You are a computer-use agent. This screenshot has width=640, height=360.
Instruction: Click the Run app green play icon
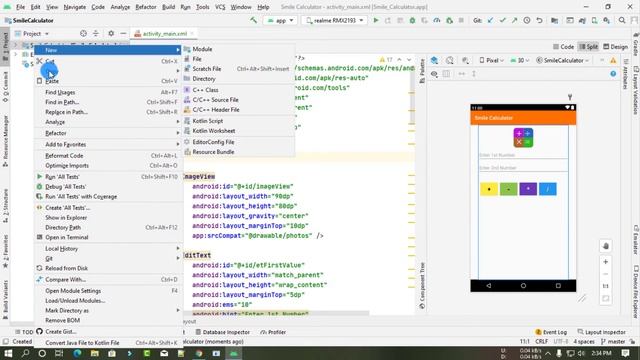pyautogui.click(x=376, y=20)
